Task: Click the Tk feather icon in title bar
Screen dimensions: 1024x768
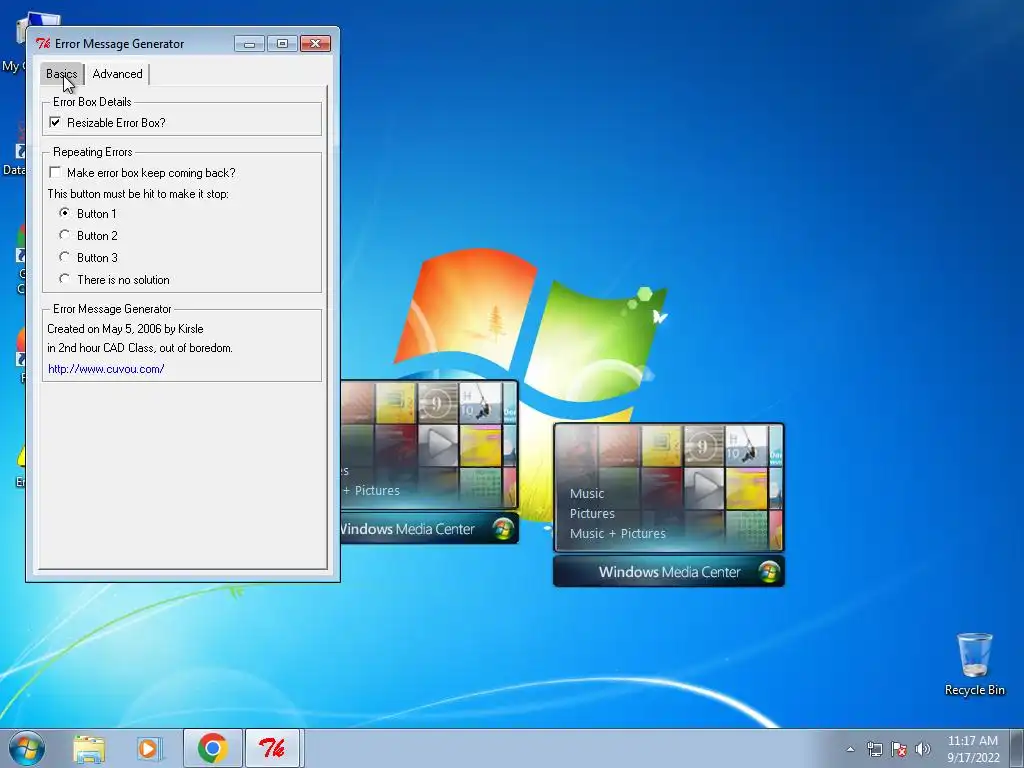Action: [43, 44]
